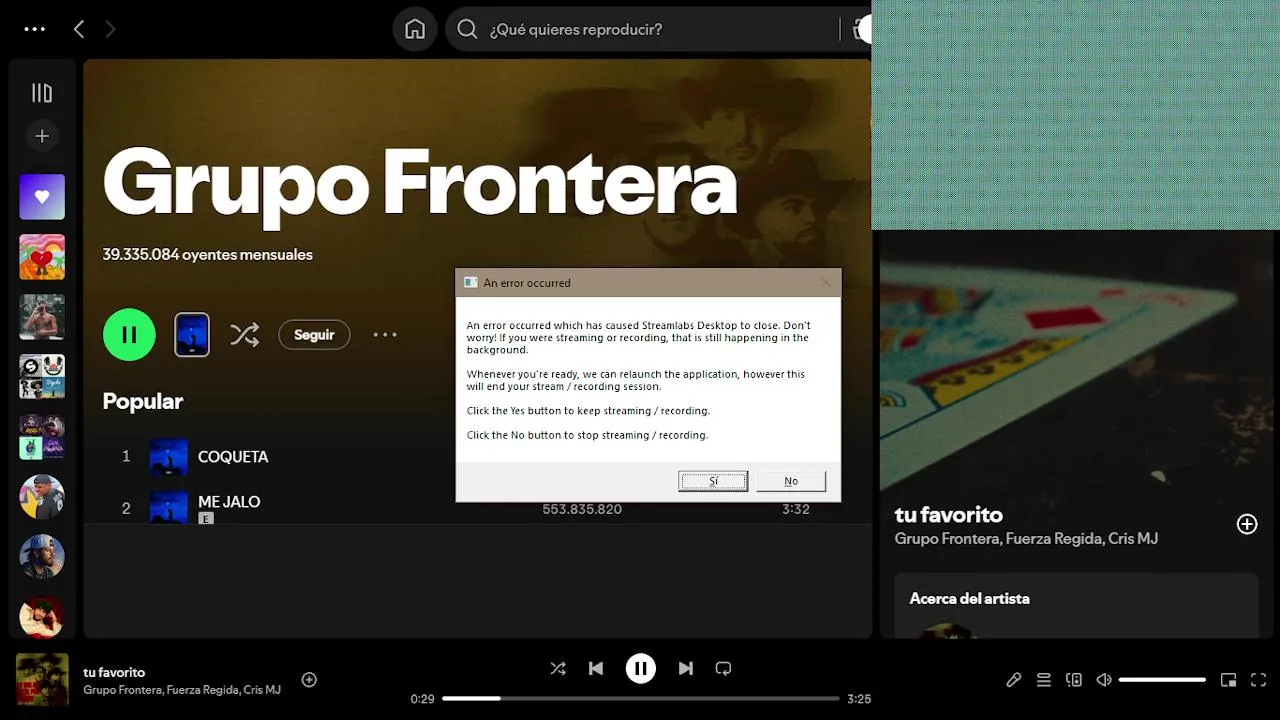Skip to next track
1280x720 pixels.
(686, 669)
